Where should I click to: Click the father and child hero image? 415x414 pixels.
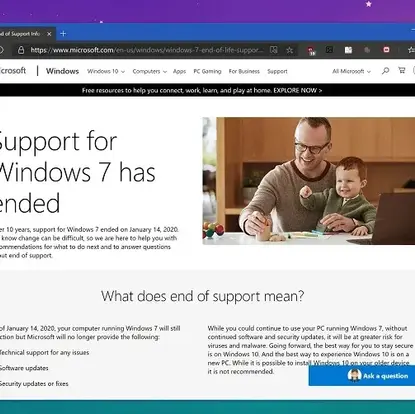(309, 181)
